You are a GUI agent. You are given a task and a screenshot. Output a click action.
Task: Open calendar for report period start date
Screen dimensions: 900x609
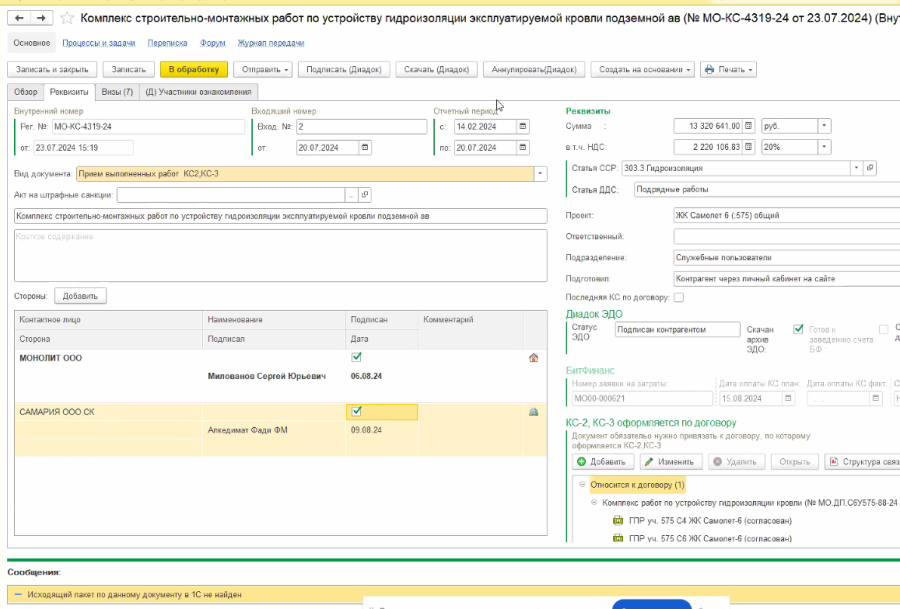click(522, 127)
